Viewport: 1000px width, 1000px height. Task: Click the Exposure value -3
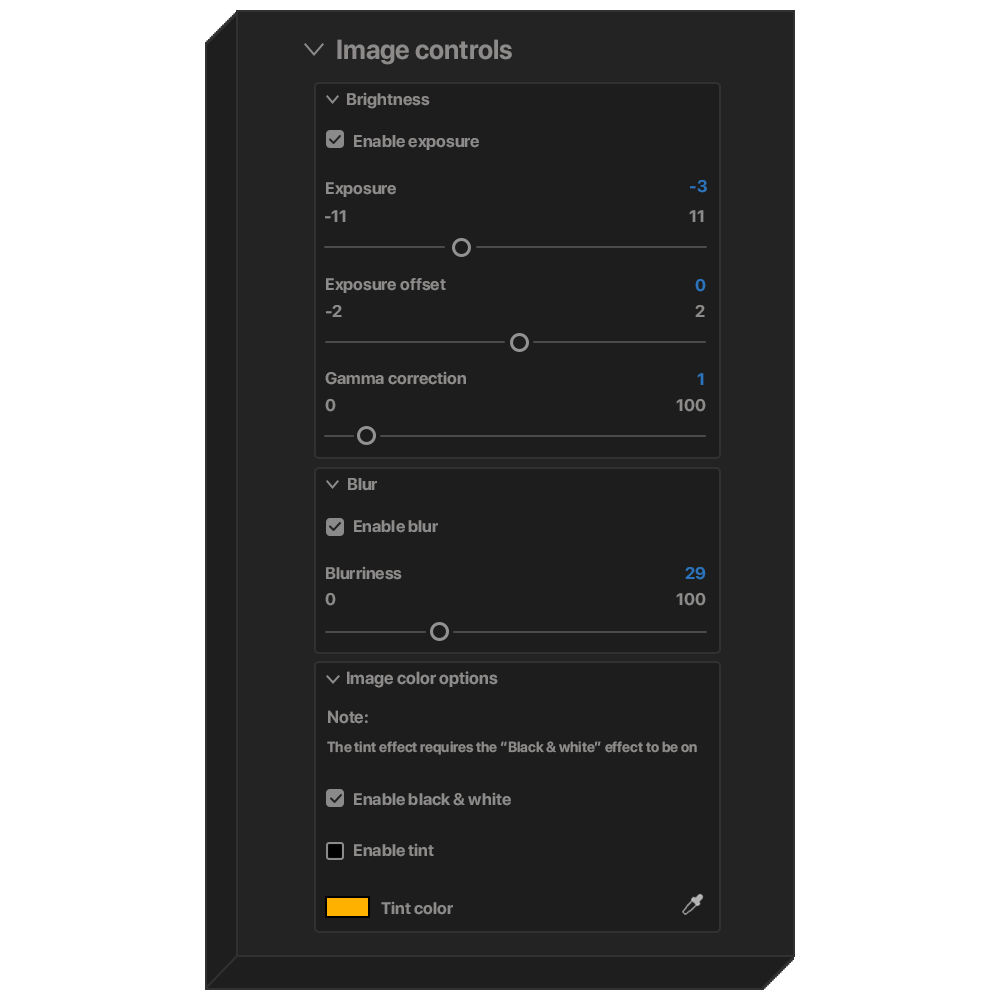[x=698, y=187]
